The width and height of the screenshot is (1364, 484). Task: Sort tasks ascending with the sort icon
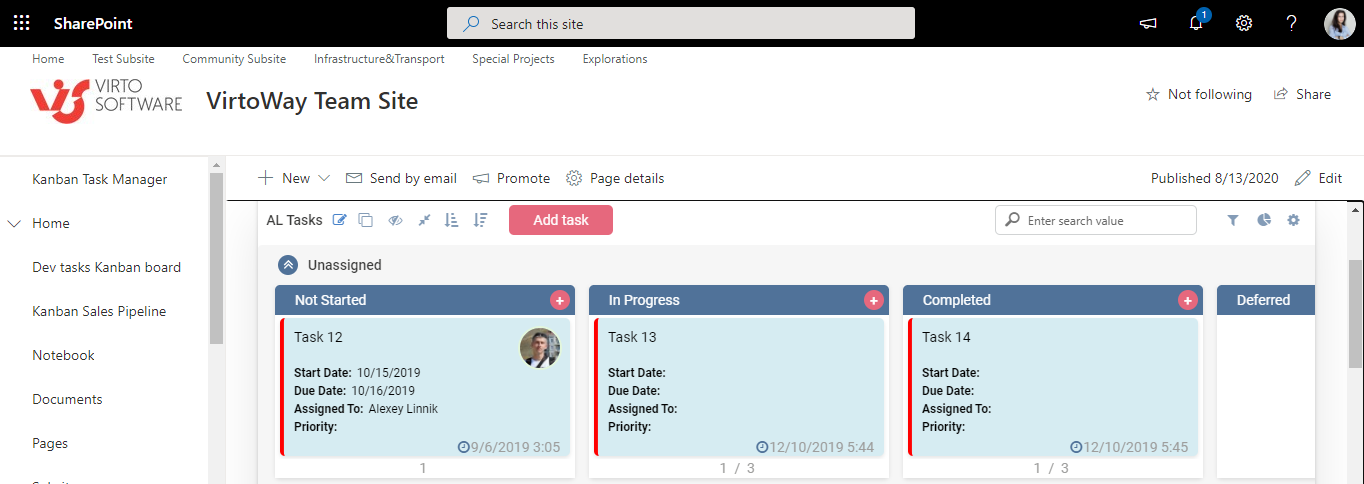click(x=451, y=220)
